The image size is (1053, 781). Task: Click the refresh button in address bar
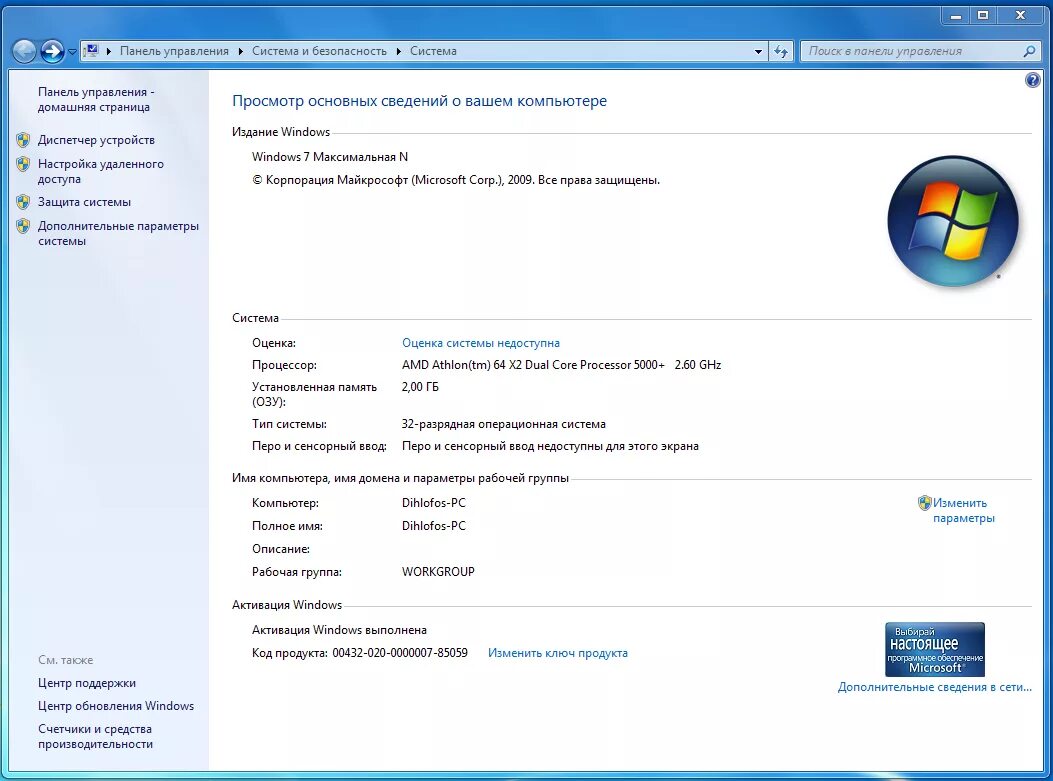[781, 51]
